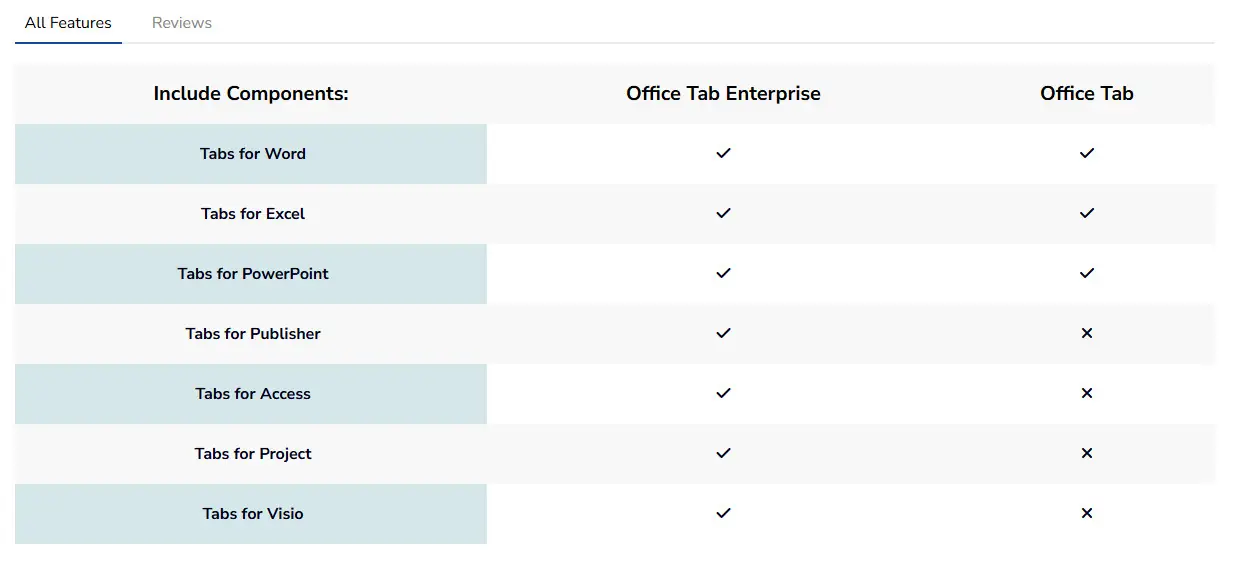
Task: Select the All Features tab
Action: pyautogui.click(x=68, y=23)
